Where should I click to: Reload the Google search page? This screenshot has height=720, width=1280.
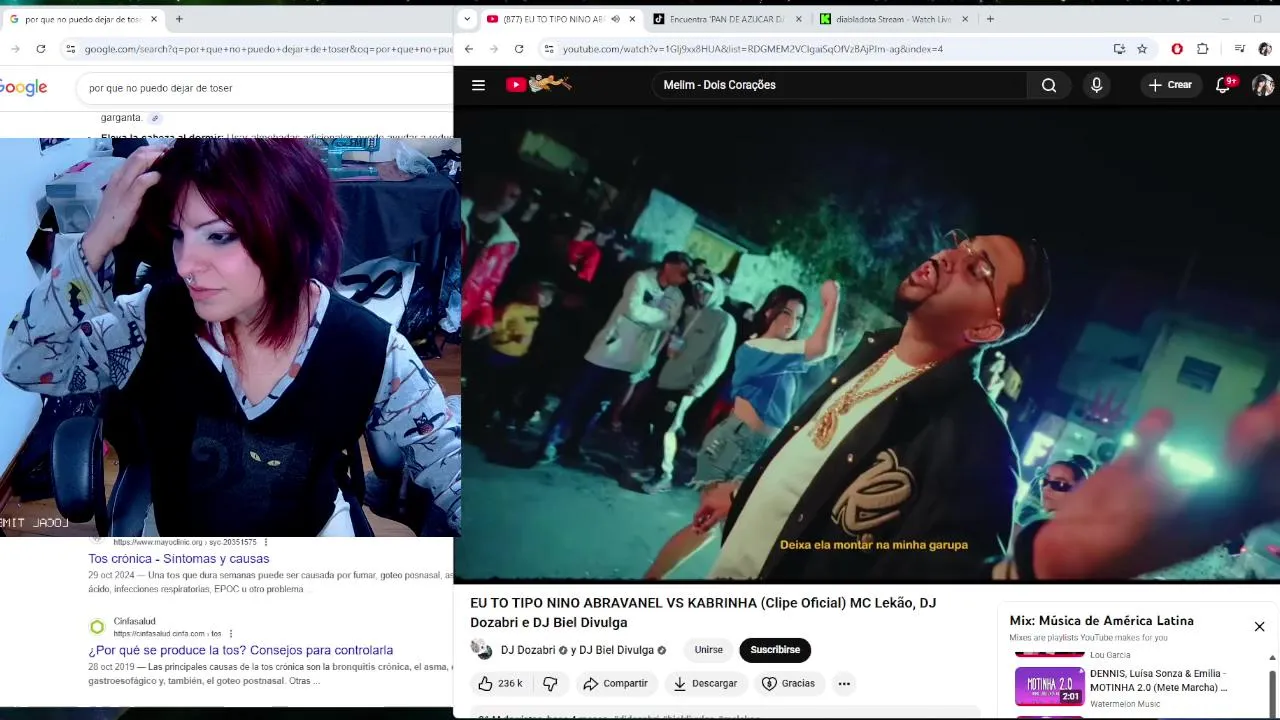[x=40, y=49]
